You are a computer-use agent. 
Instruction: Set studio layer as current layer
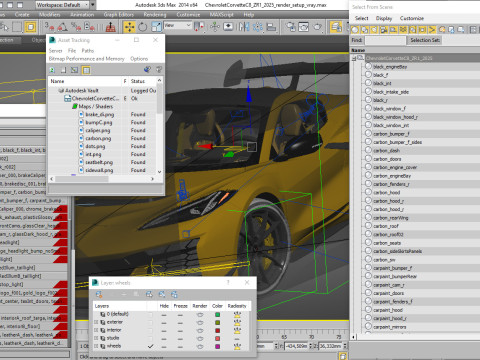click(151, 338)
